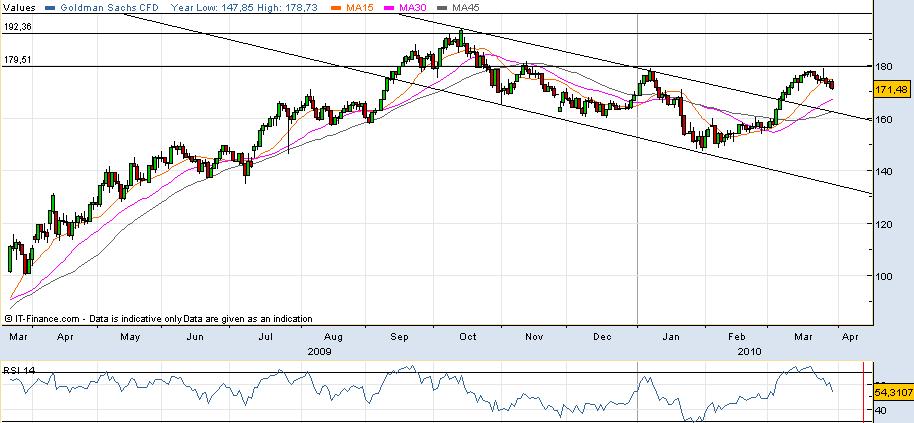Click the 179,51 resistance level label

[16, 59]
